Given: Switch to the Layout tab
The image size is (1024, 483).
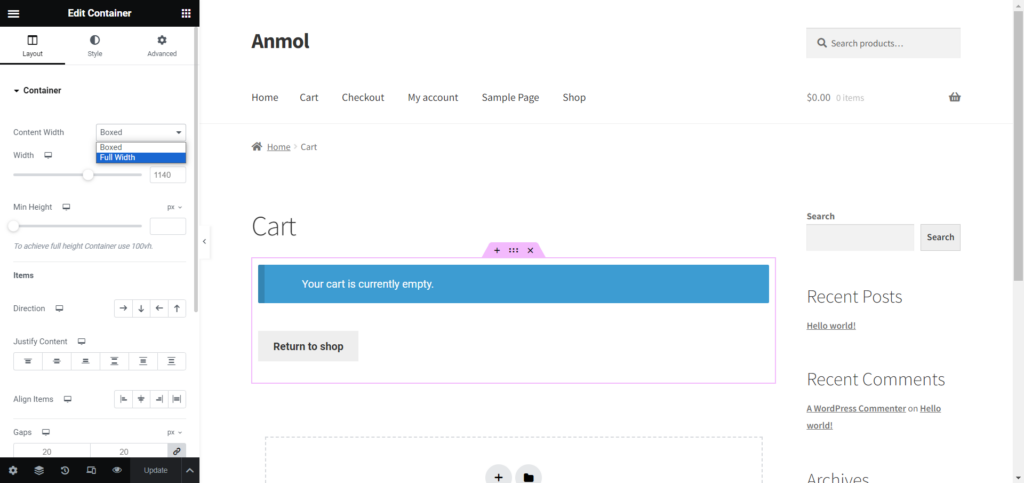Looking at the screenshot, I should click(x=33, y=46).
